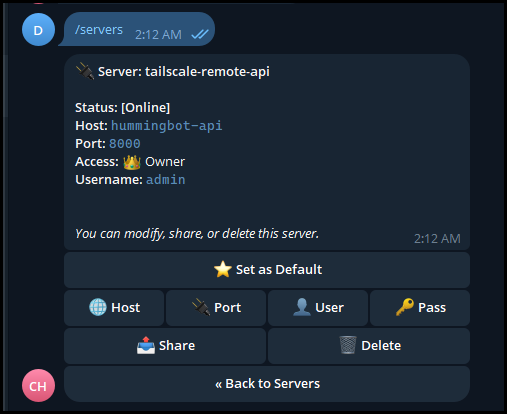Click the crown Owner access text
Viewport: 507px width, 414px height.
[154, 162]
